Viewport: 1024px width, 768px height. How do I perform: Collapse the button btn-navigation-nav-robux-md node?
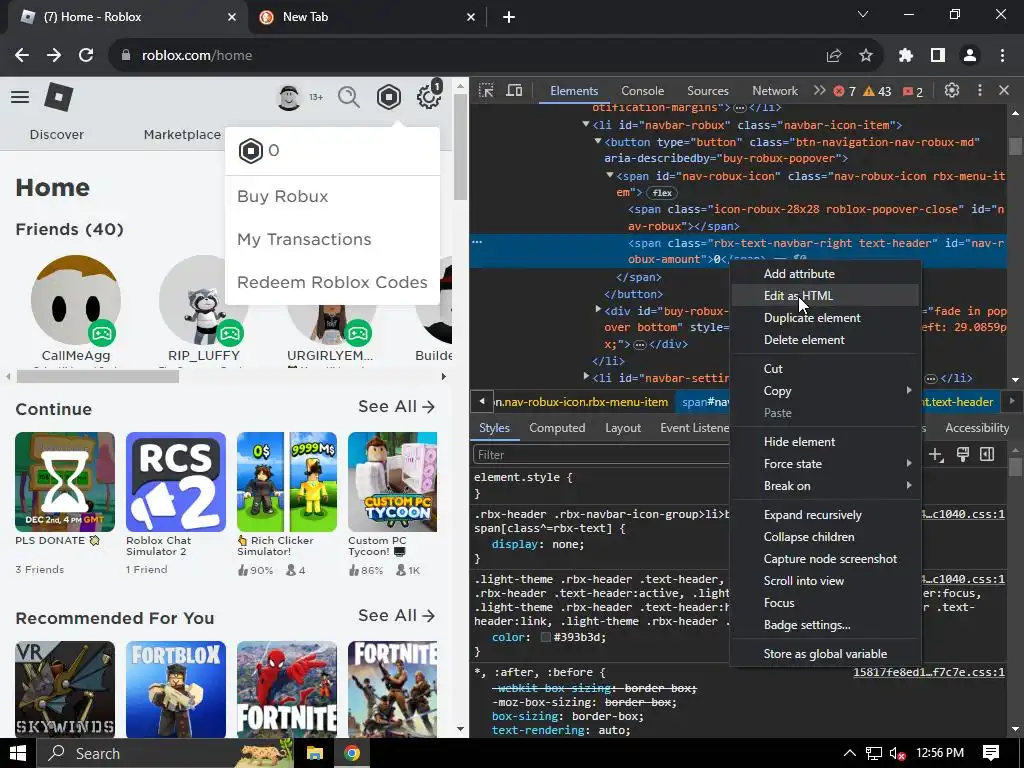pos(598,141)
